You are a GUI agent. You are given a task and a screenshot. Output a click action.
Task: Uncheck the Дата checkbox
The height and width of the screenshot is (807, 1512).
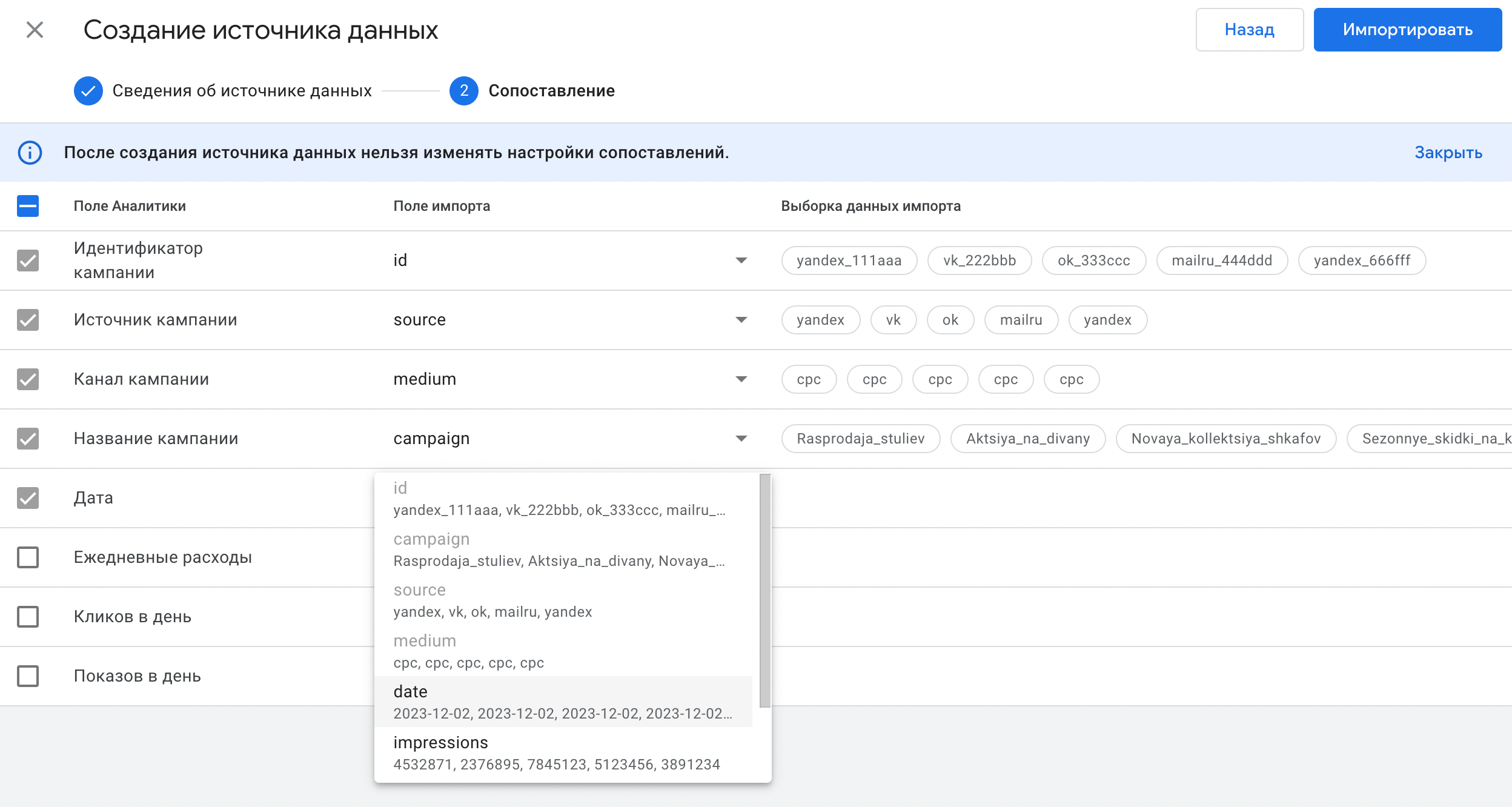[28, 498]
